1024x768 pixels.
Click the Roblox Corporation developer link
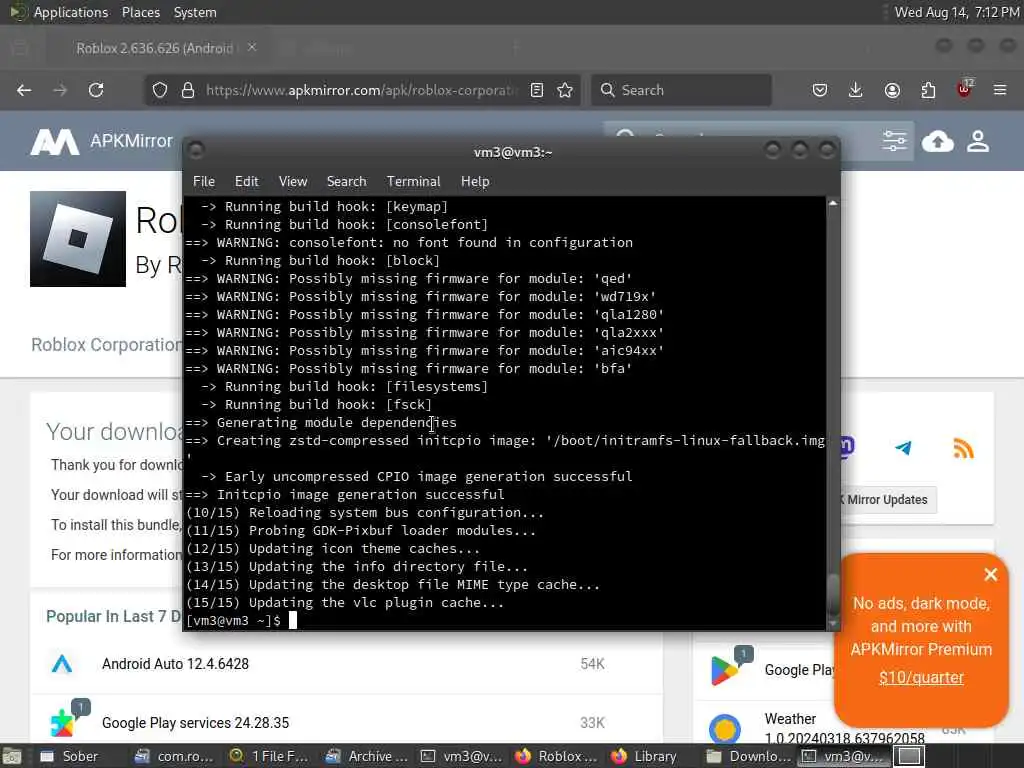pos(106,344)
